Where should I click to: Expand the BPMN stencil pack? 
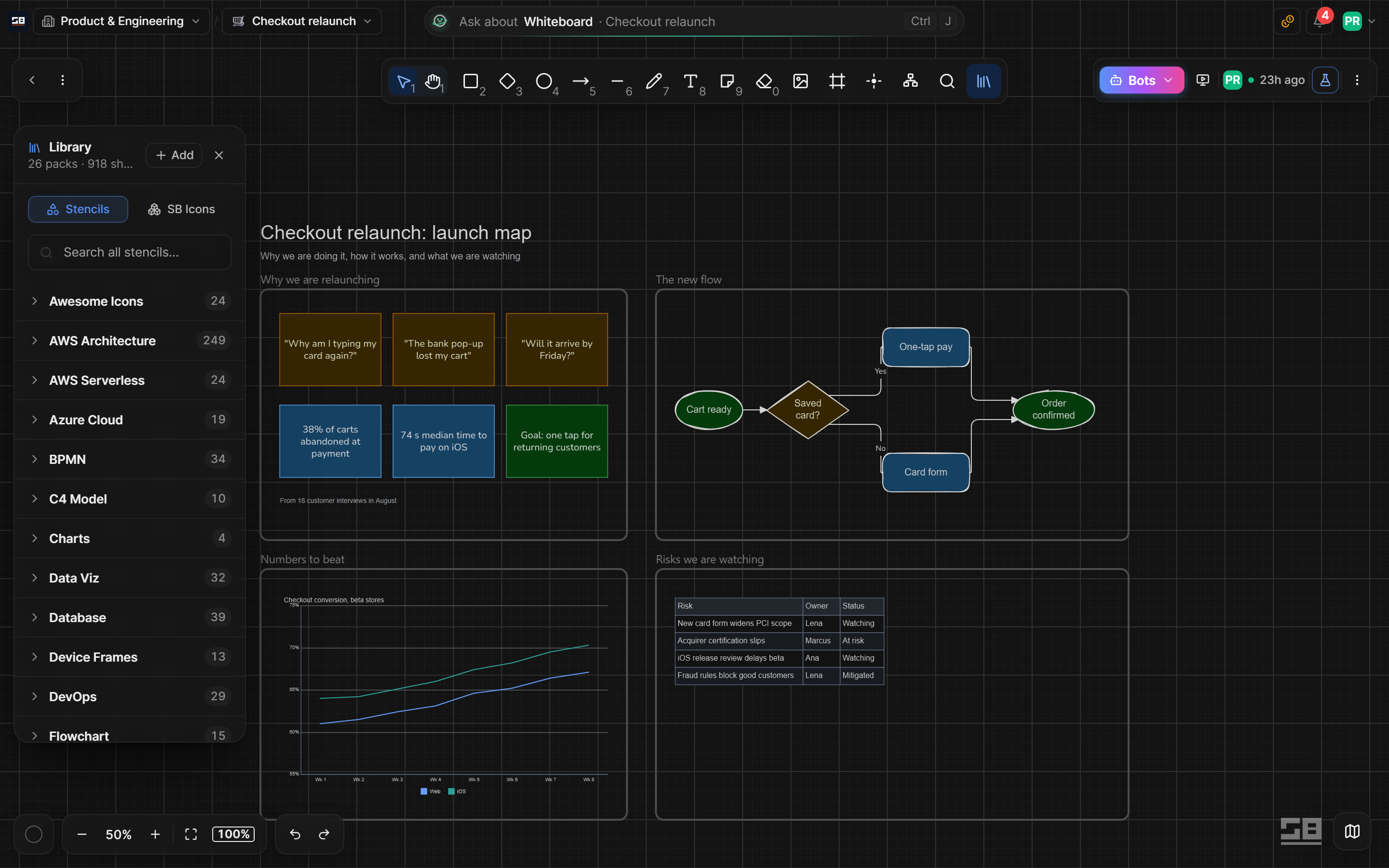[130, 459]
